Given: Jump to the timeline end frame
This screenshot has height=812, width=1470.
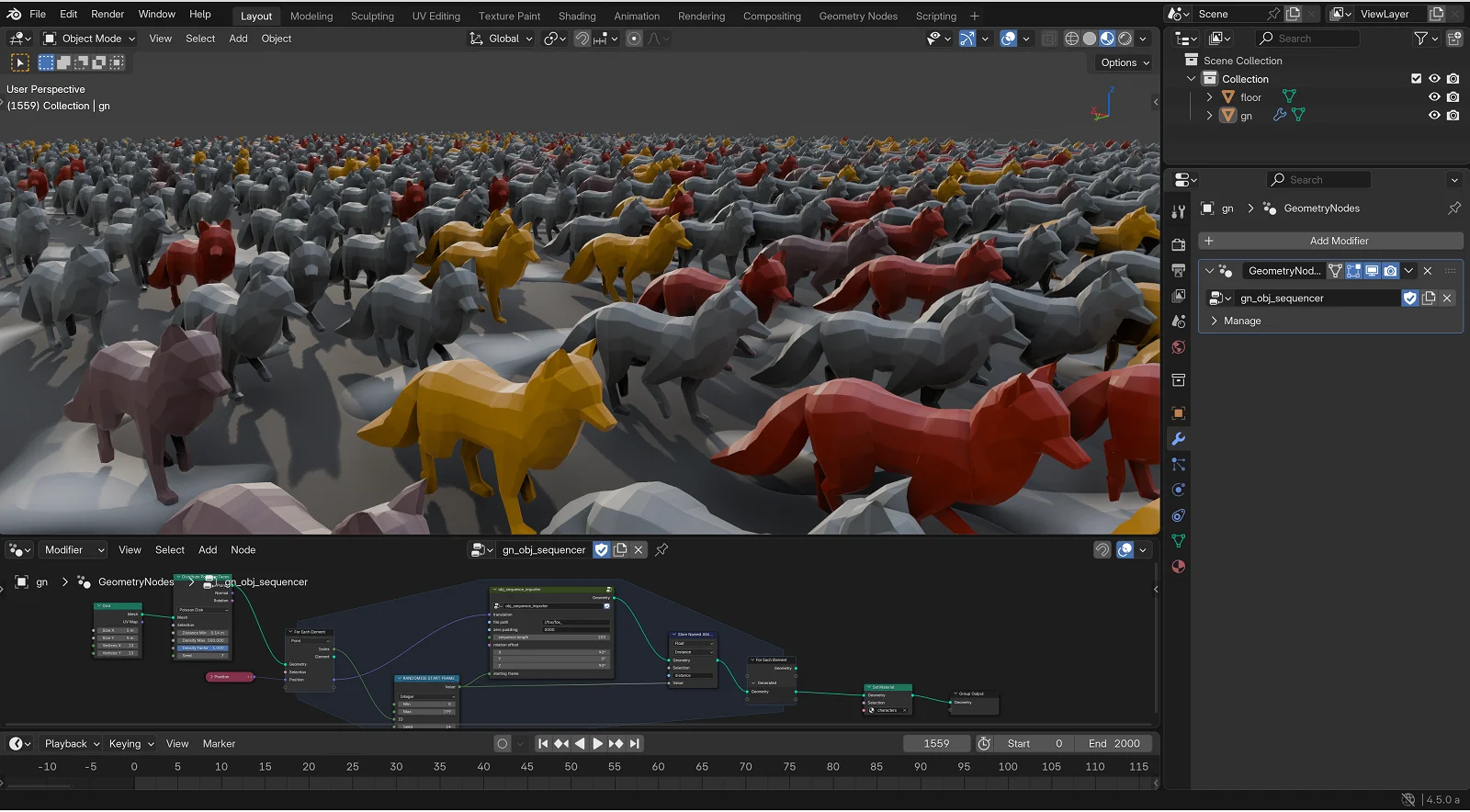Looking at the screenshot, I should coord(635,744).
